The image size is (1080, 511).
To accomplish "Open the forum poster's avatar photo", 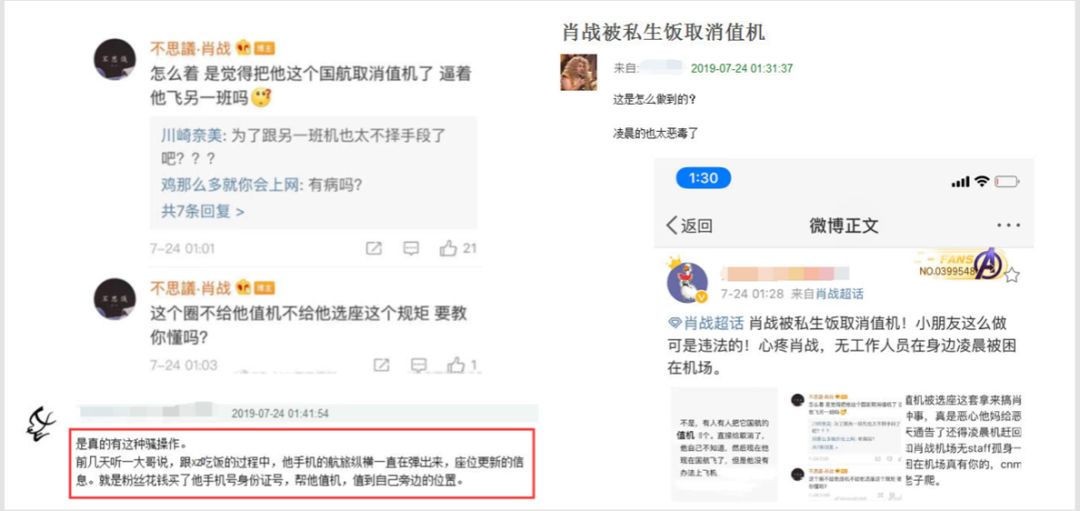I will [x=578, y=72].
